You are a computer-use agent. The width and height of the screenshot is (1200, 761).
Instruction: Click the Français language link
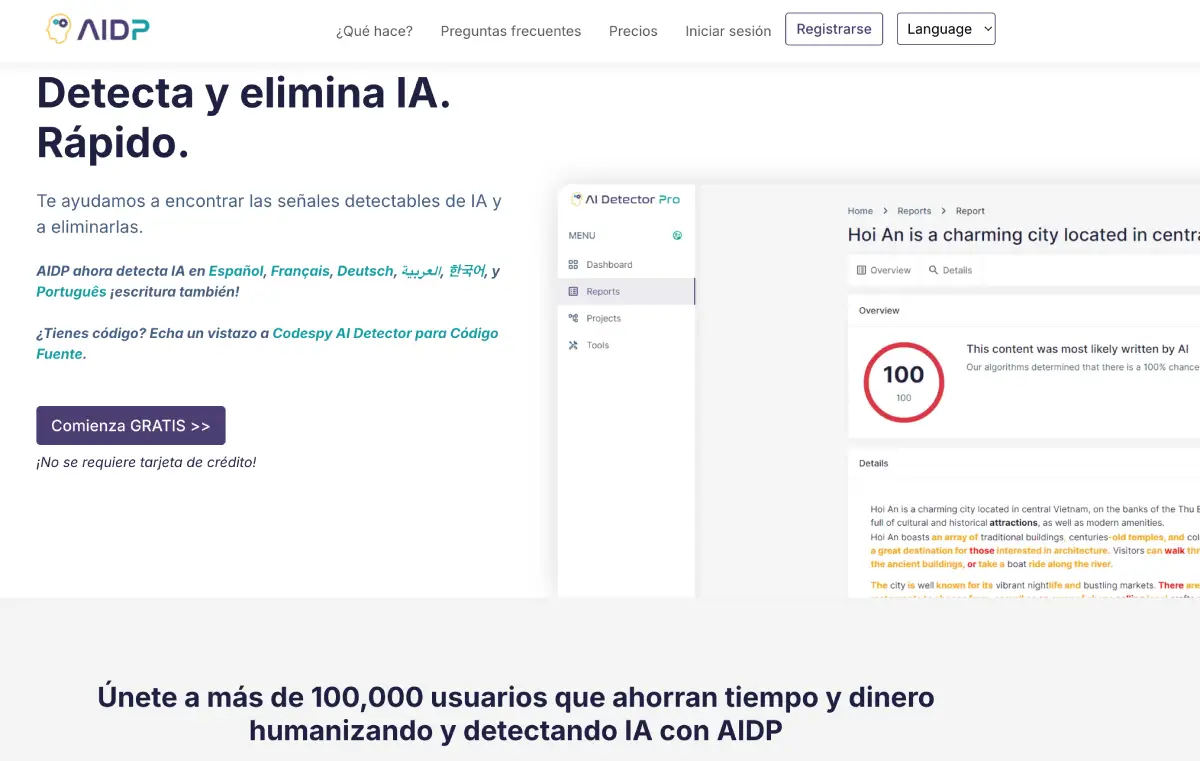300,271
